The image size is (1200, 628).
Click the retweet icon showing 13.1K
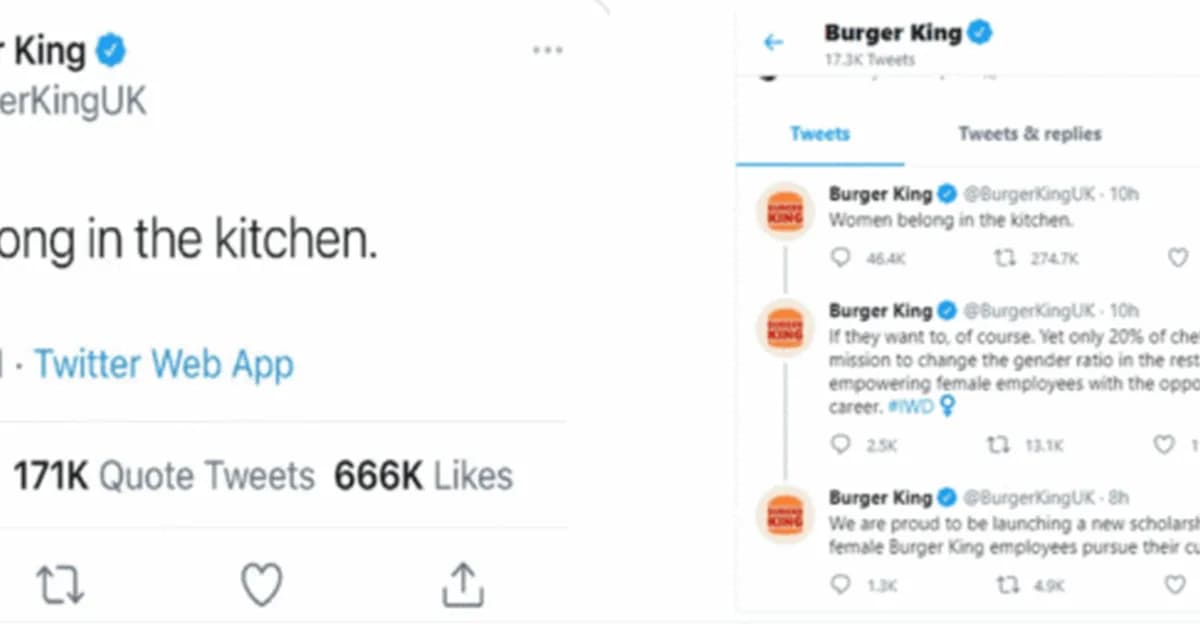pyautogui.click(x=998, y=445)
